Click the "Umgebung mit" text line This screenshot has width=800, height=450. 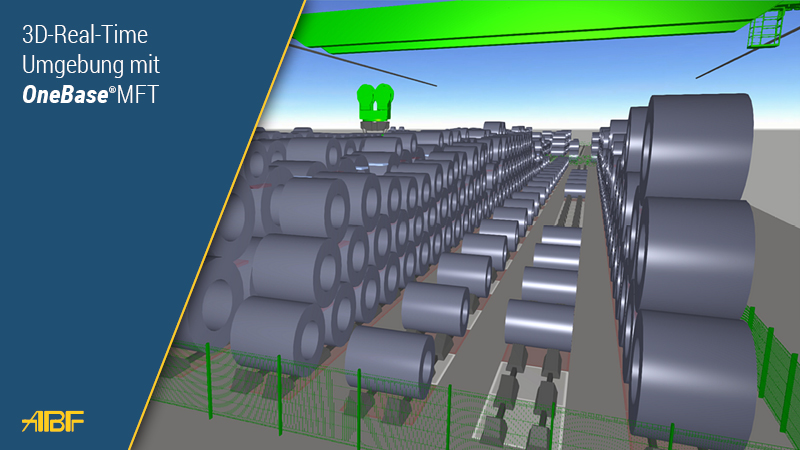[91, 65]
